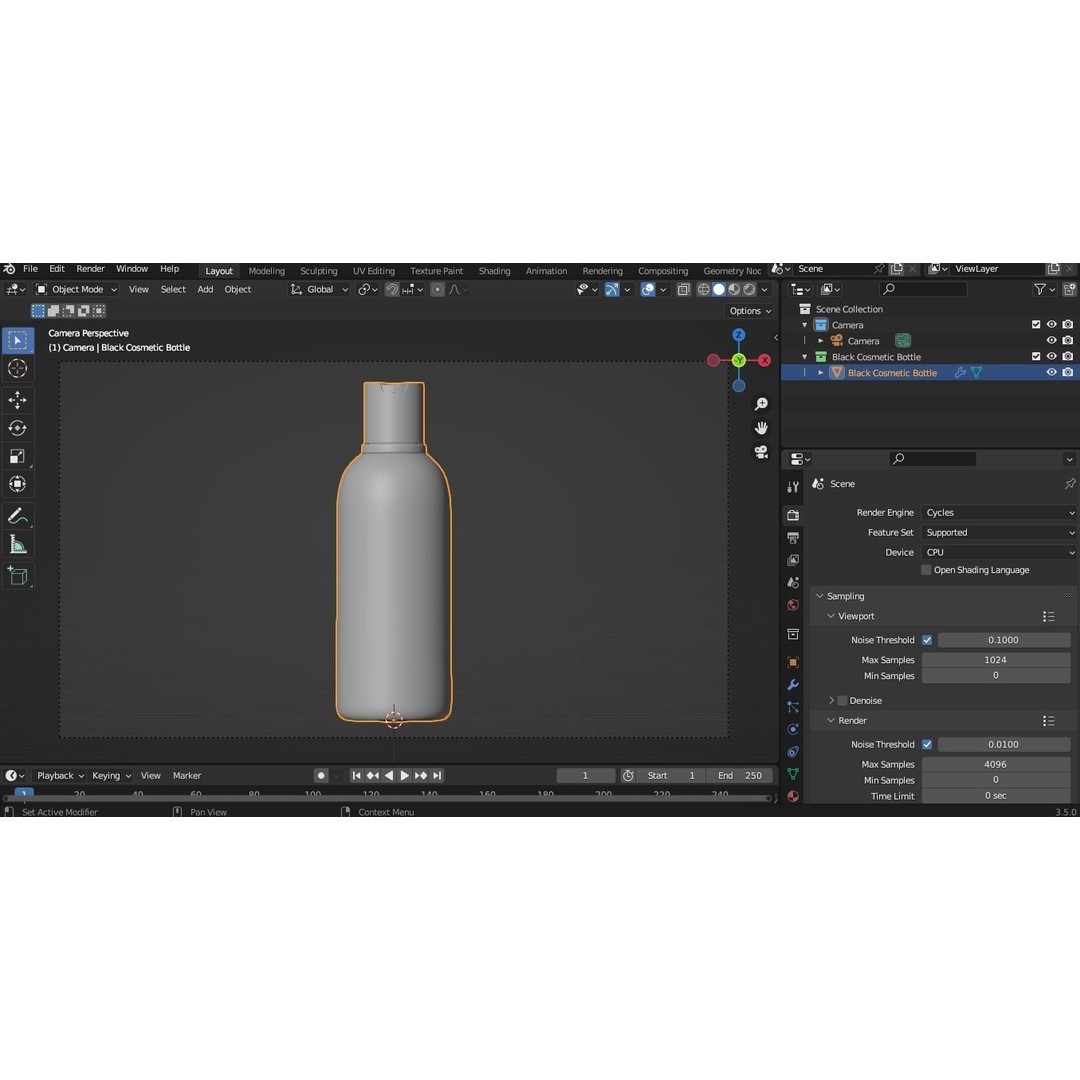
Task: Switch to the Modeling workspace tab
Action: 267,271
